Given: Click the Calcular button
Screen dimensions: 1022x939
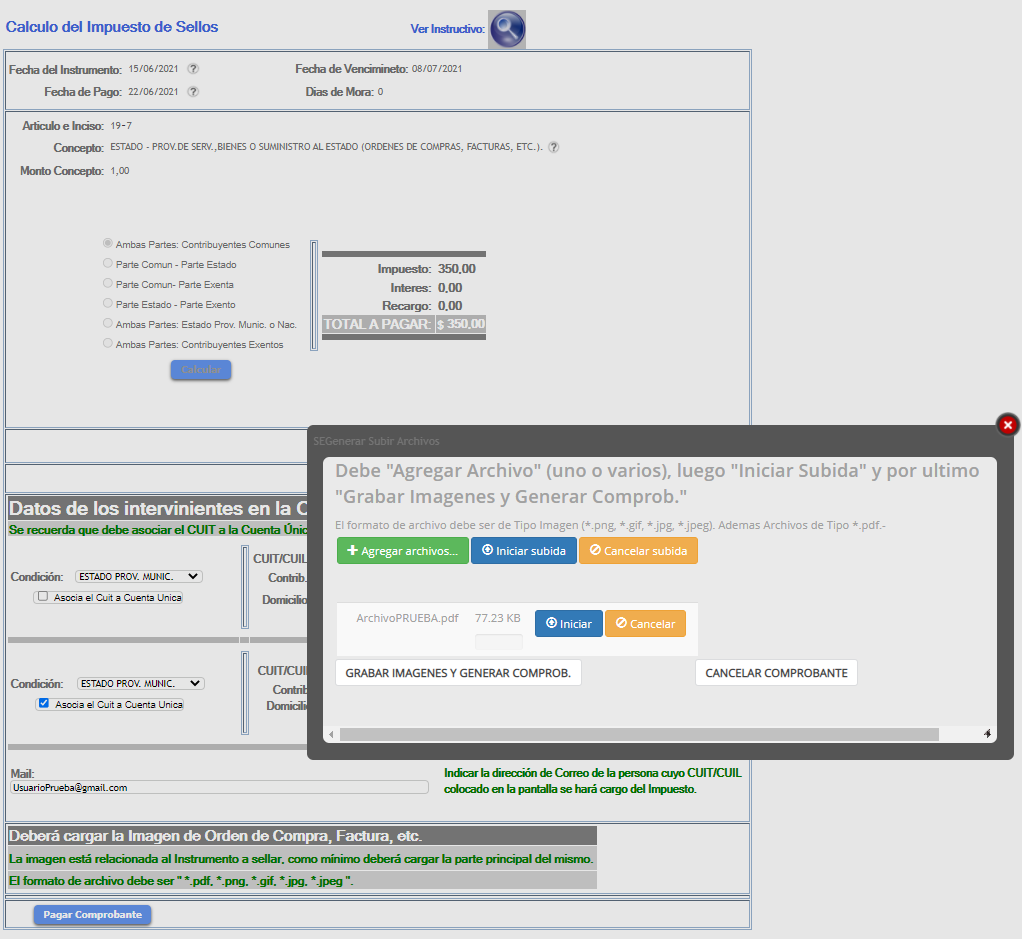Looking at the screenshot, I should (201, 369).
